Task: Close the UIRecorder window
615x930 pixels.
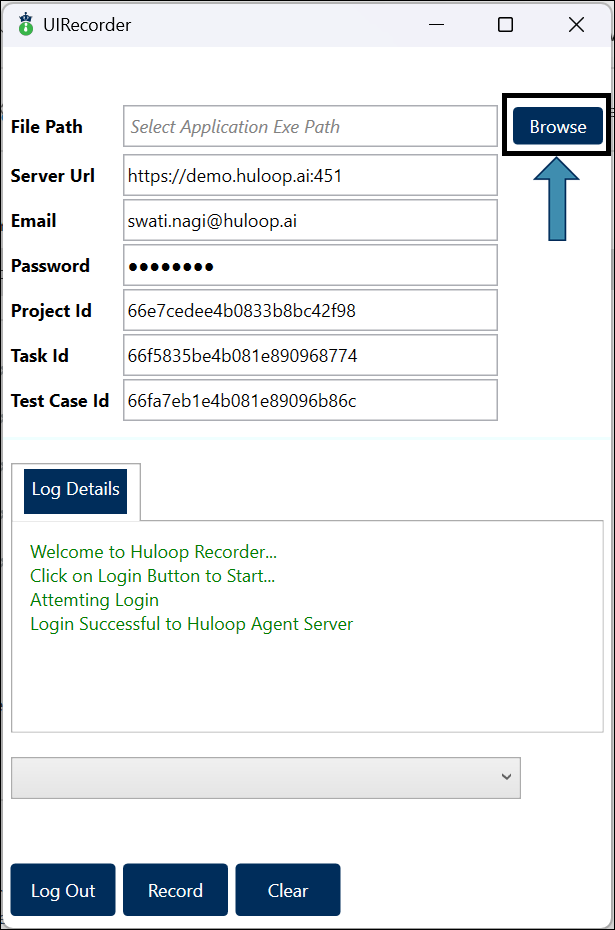Action: click(x=576, y=25)
